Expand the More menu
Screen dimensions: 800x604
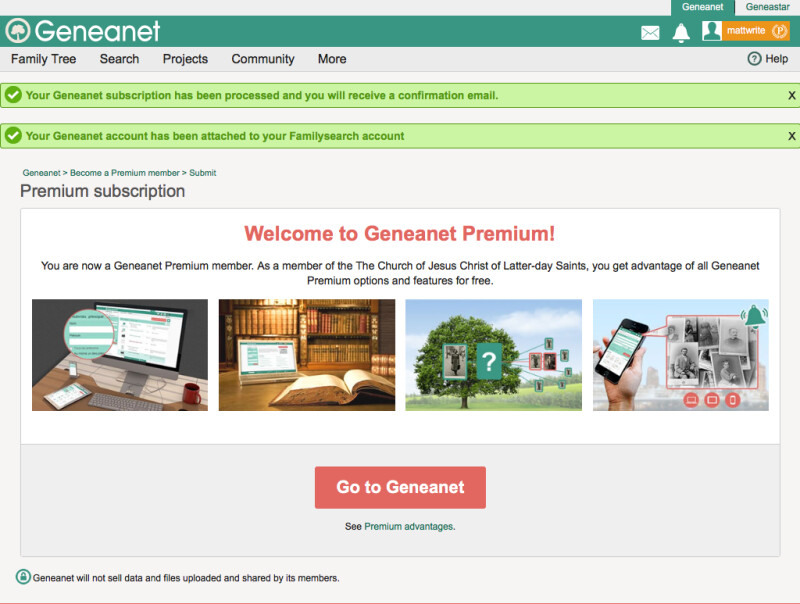(332, 59)
